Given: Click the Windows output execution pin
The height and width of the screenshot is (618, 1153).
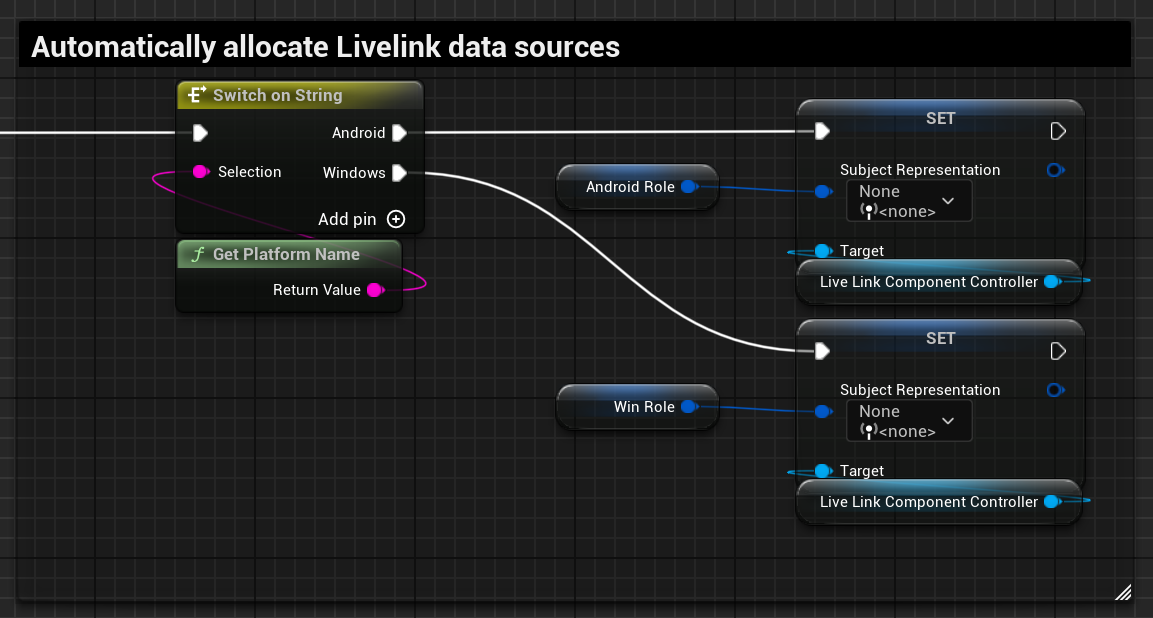Looking at the screenshot, I should (x=399, y=173).
